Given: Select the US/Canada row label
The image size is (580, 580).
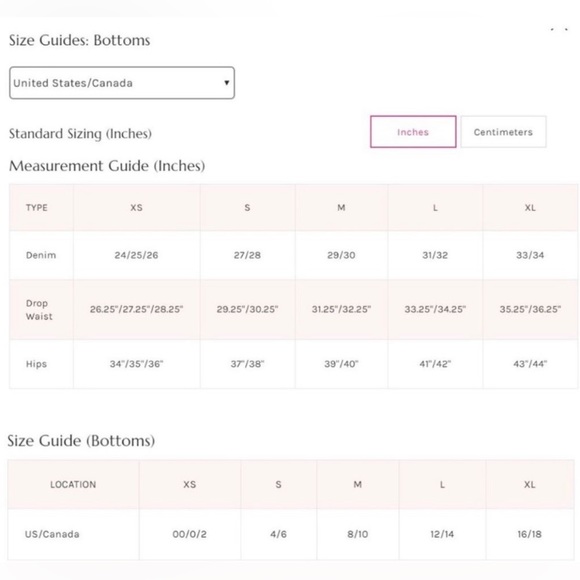Looking at the screenshot, I should click(x=52, y=534).
